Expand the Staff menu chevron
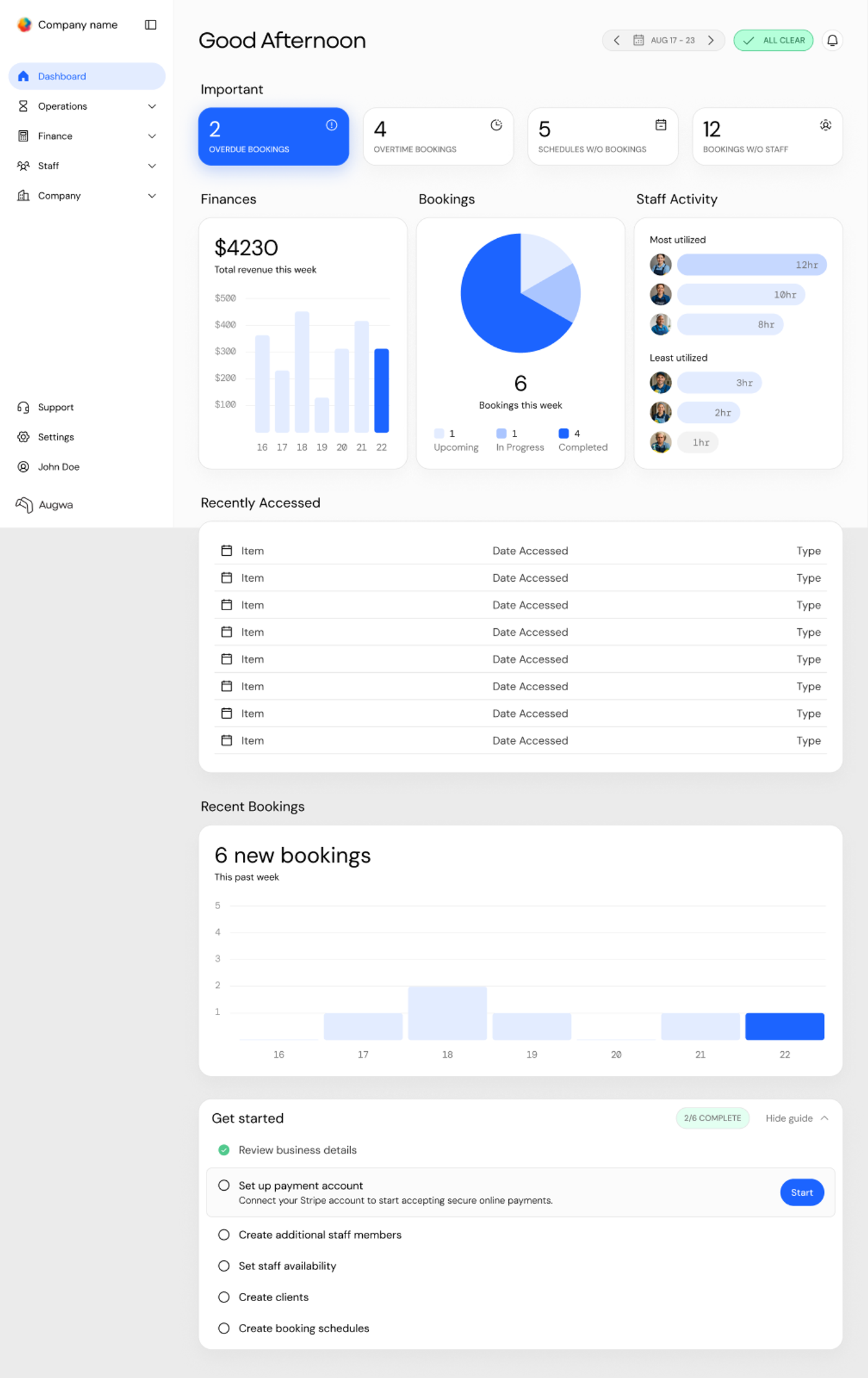Image resolution: width=868 pixels, height=1378 pixels. pyautogui.click(x=152, y=166)
